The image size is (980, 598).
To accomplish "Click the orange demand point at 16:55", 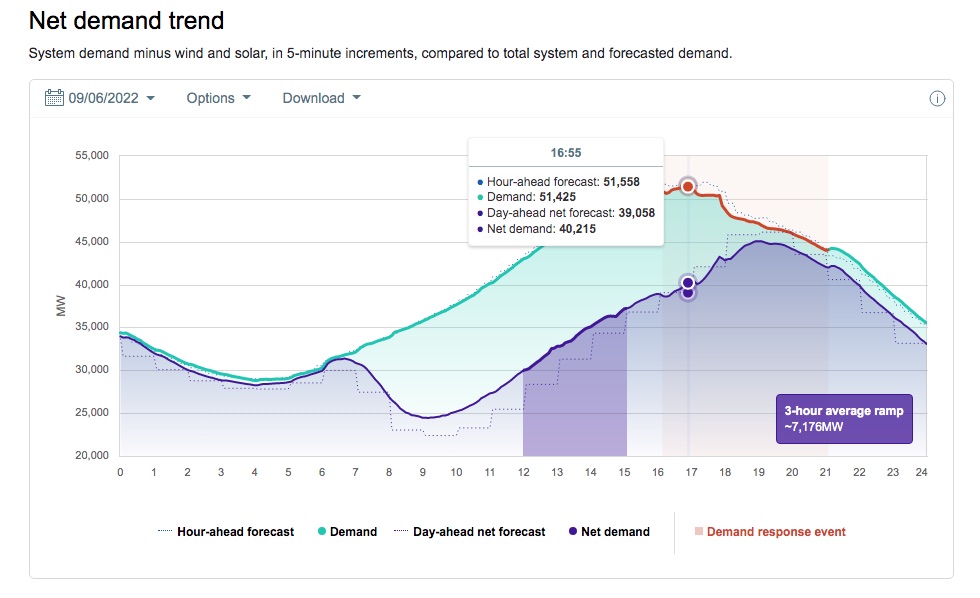I will pos(688,186).
